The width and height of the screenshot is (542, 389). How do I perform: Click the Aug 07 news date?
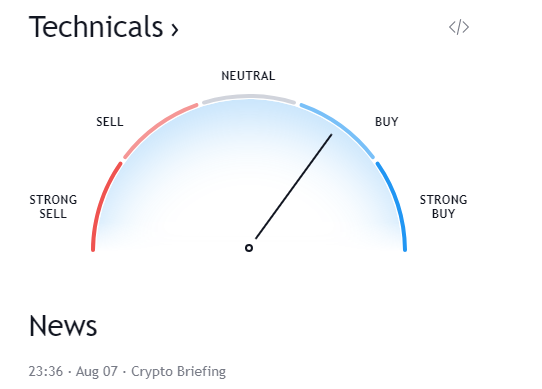click(x=97, y=371)
